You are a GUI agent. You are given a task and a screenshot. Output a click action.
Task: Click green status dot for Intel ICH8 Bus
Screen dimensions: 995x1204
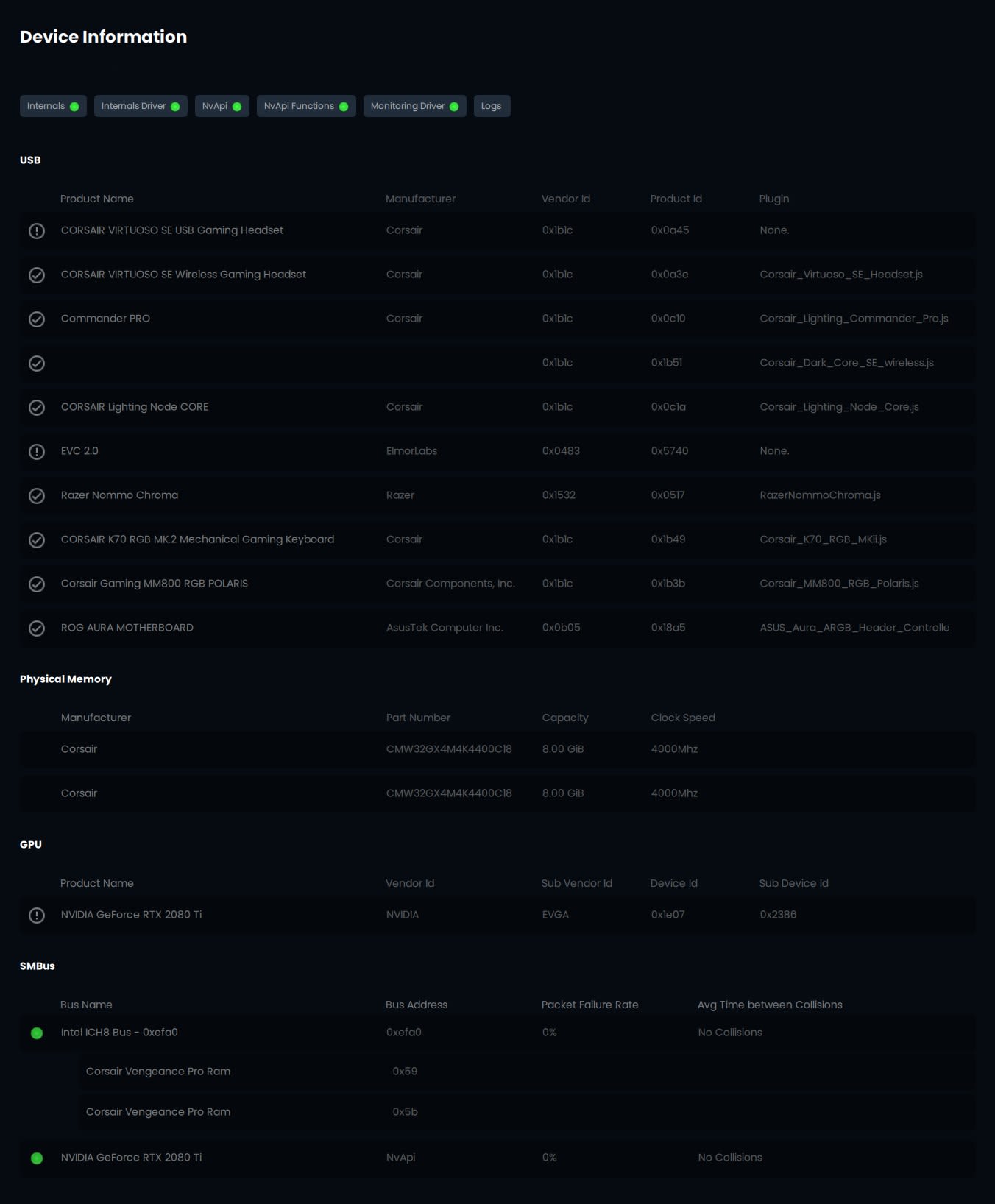click(37, 1033)
